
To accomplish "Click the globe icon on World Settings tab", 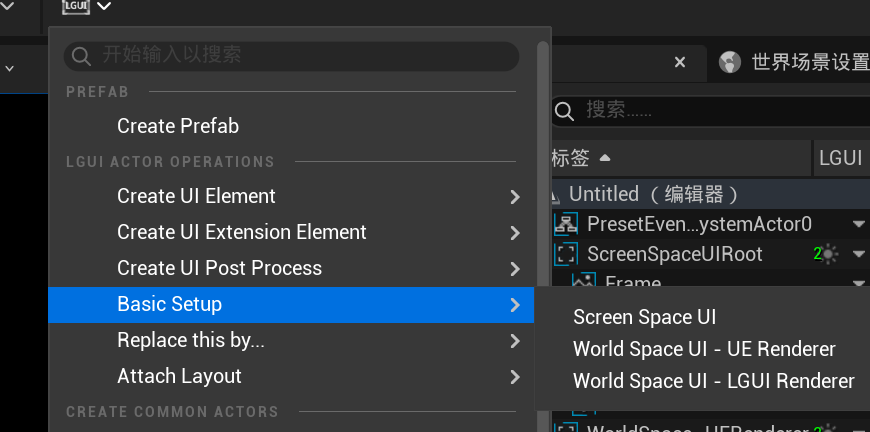I will (731, 63).
